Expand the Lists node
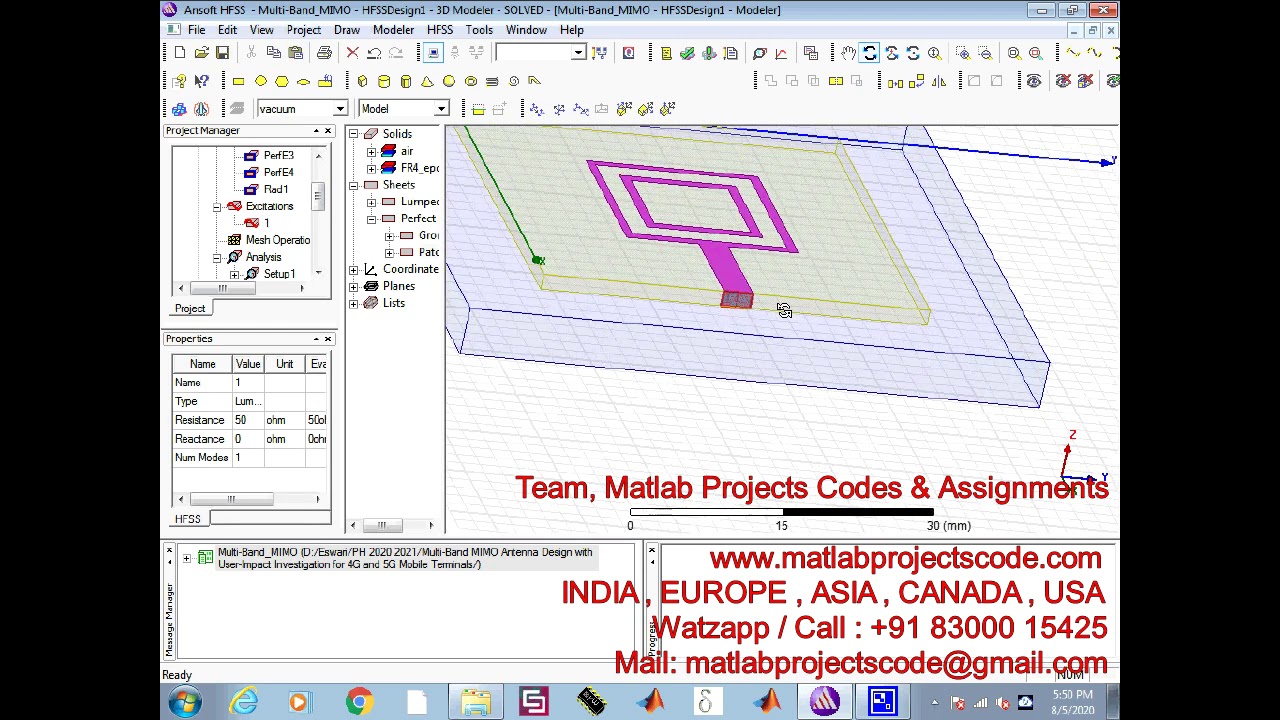 pyautogui.click(x=354, y=304)
